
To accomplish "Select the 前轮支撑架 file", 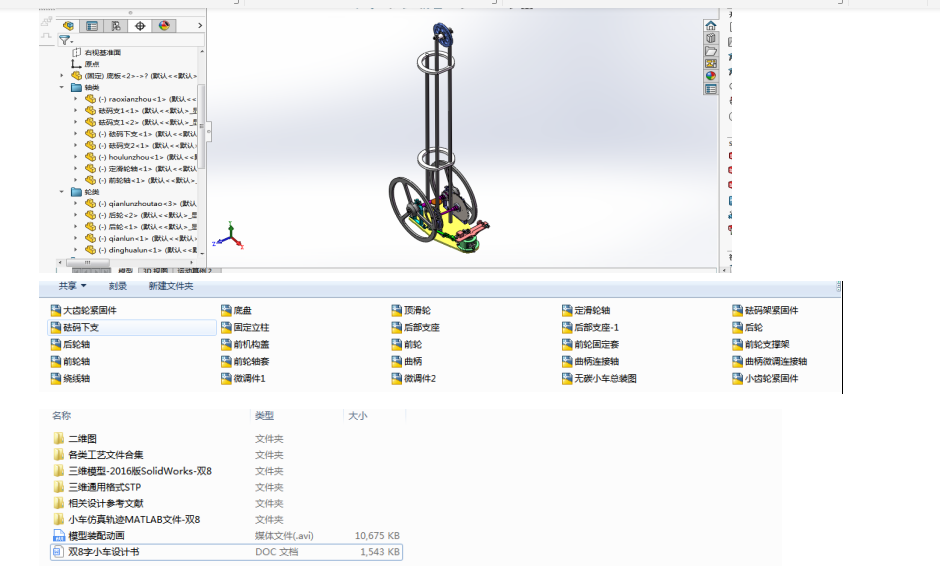I will click(x=761, y=344).
